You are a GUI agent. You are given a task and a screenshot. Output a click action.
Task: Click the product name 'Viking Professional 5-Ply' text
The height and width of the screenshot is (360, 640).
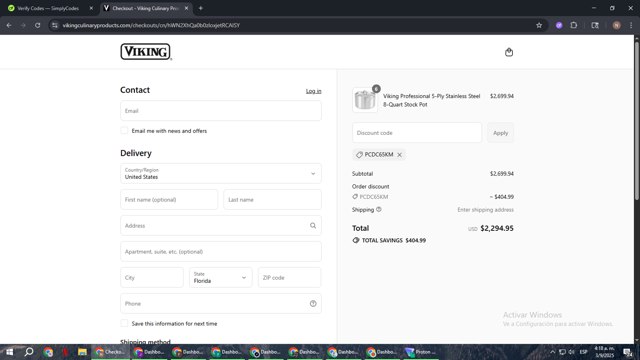tap(431, 100)
